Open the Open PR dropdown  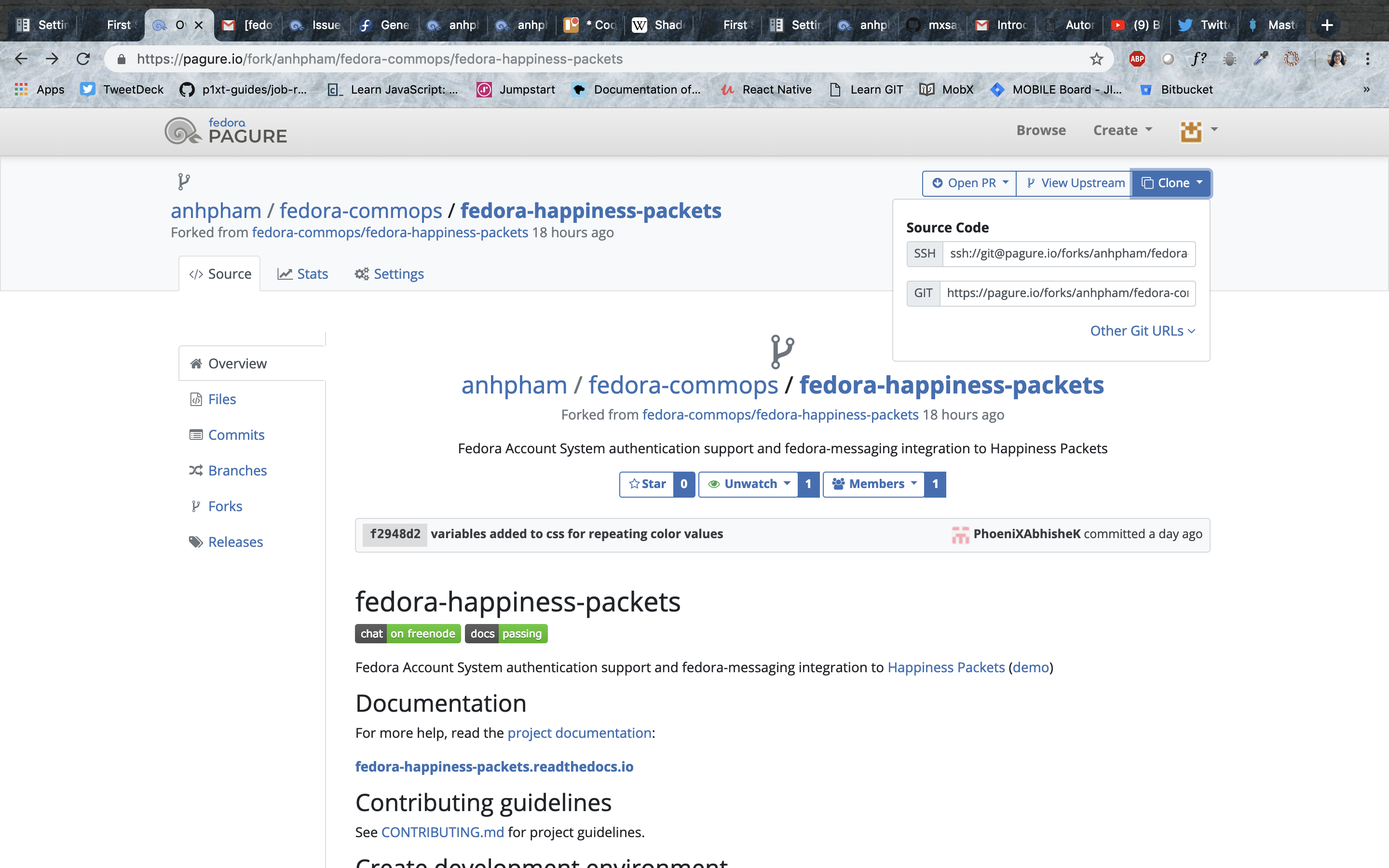coord(969,183)
